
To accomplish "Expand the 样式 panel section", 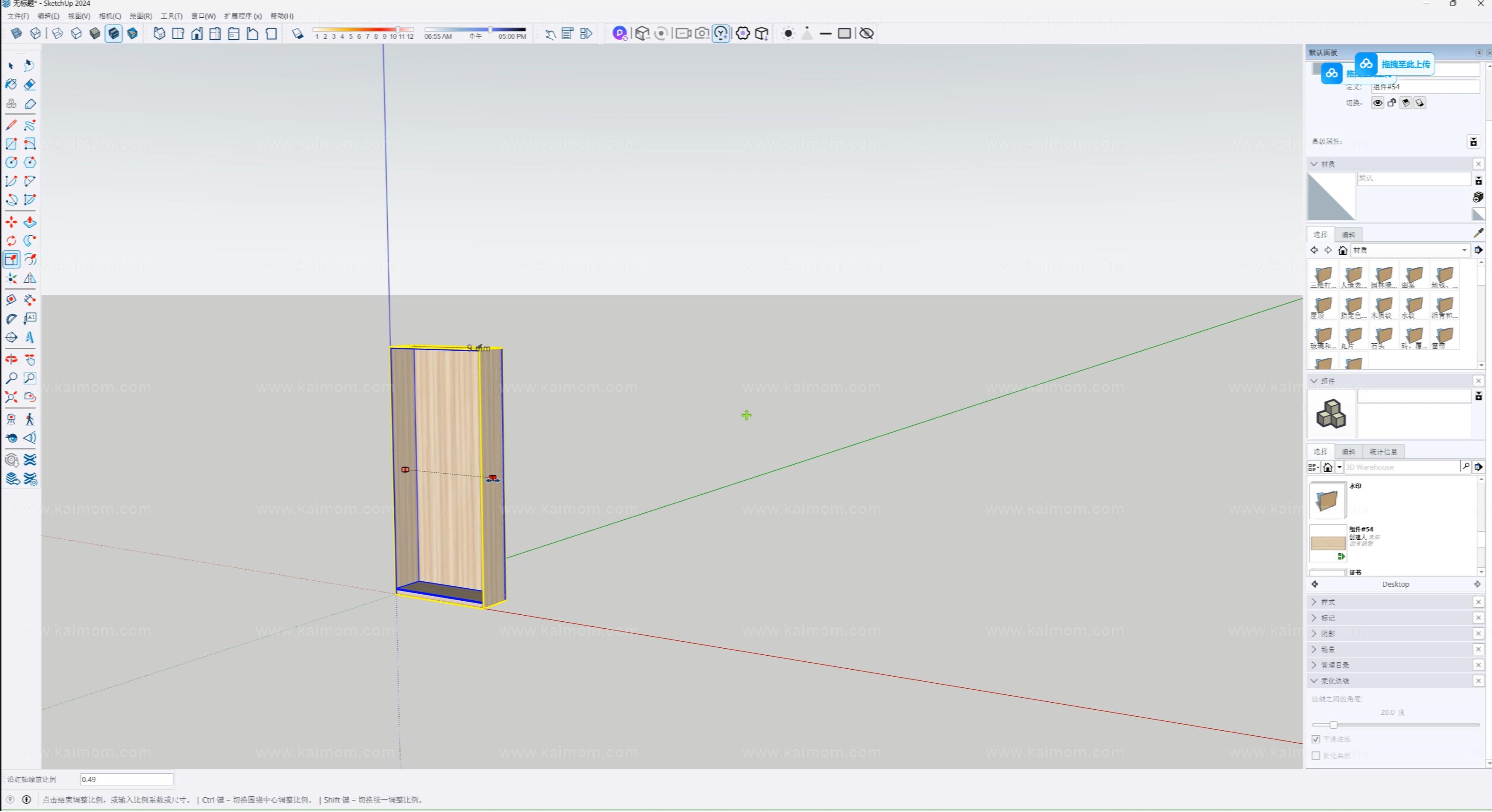I will click(1314, 602).
